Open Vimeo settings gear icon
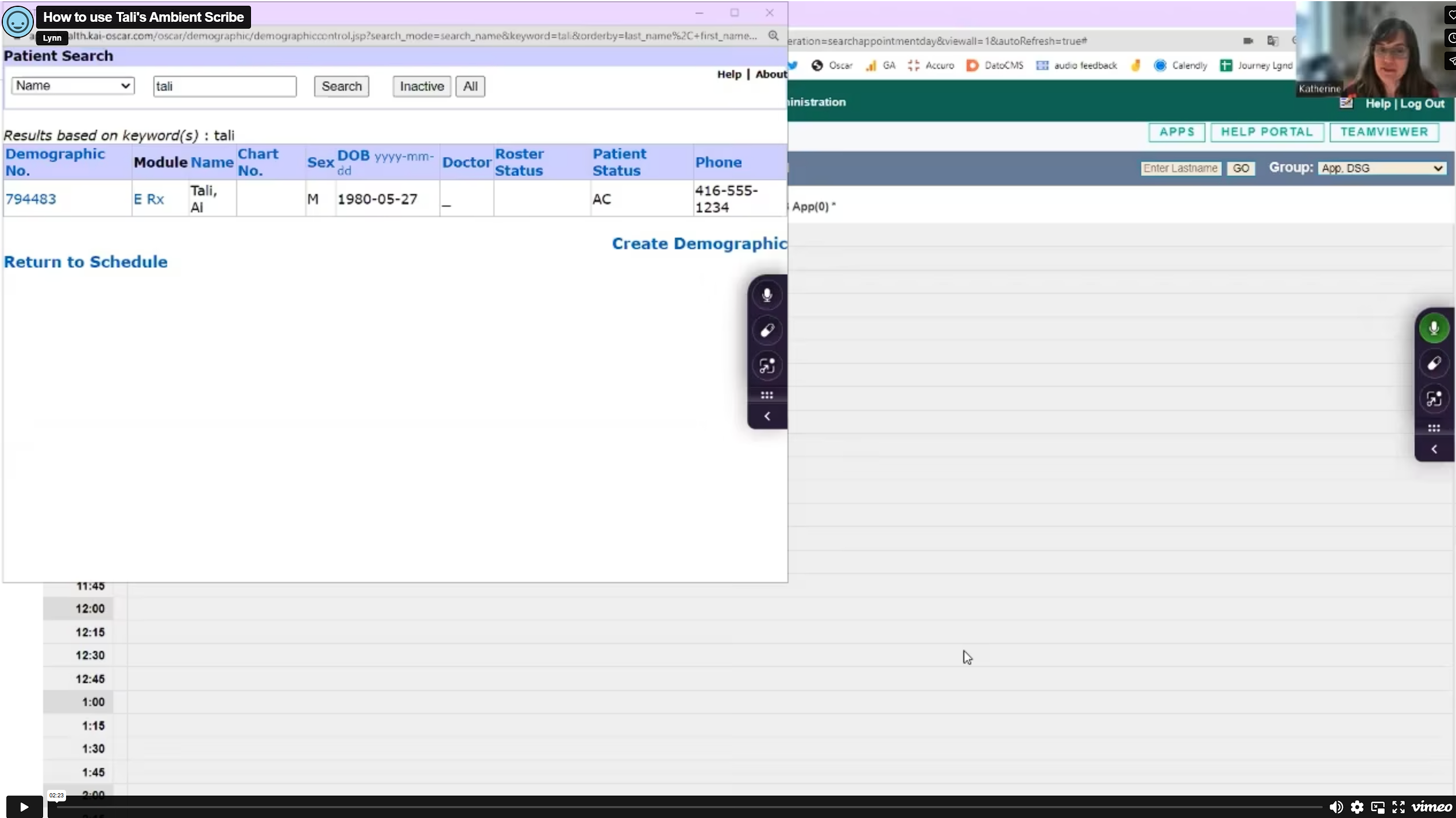Image resolution: width=1456 pixels, height=818 pixels. pyautogui.click(x=1357, y=807)
